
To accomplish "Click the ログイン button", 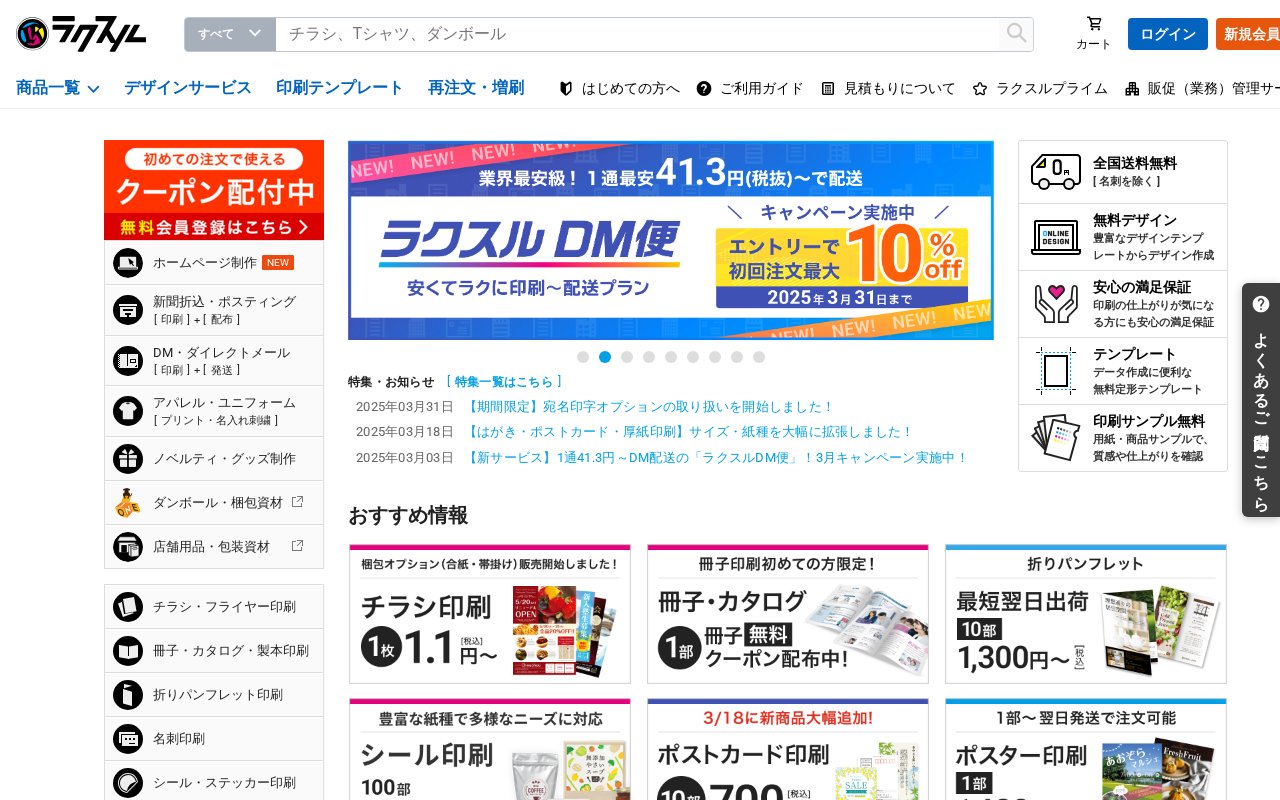I will click(1168, 34).
